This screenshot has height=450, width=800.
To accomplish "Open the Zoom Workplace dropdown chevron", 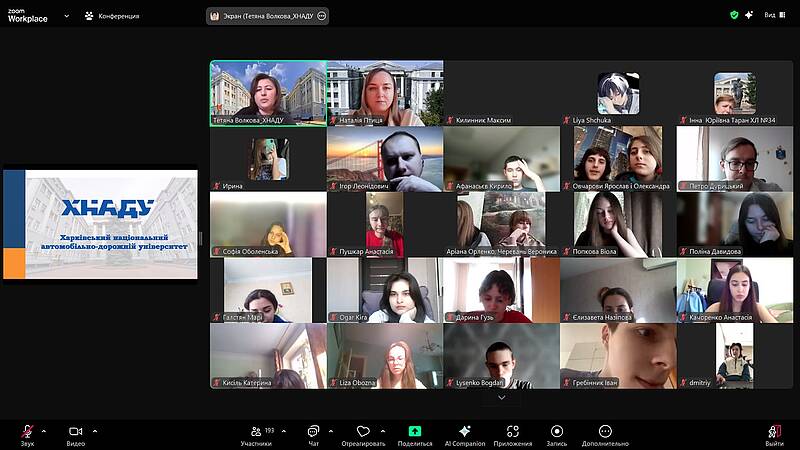I will pyautogui.click(x=66, y=15).
